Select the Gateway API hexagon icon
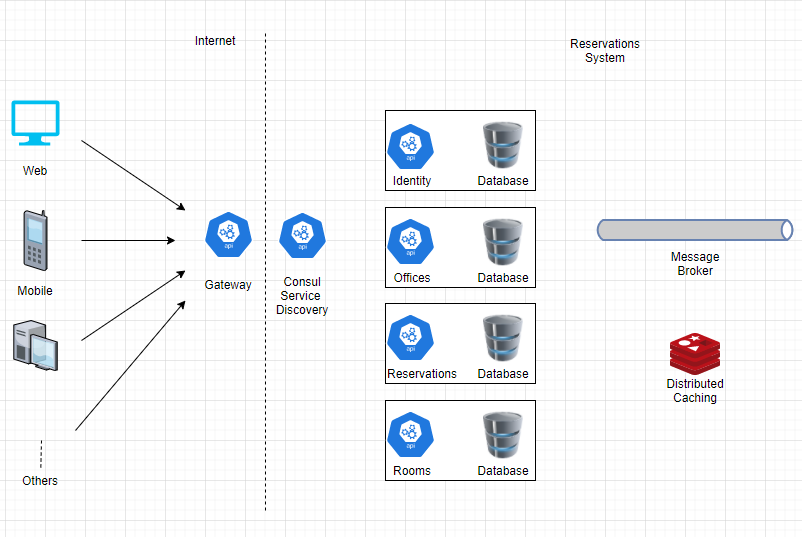Screen dimensions: 802x537 coord(228,235)
